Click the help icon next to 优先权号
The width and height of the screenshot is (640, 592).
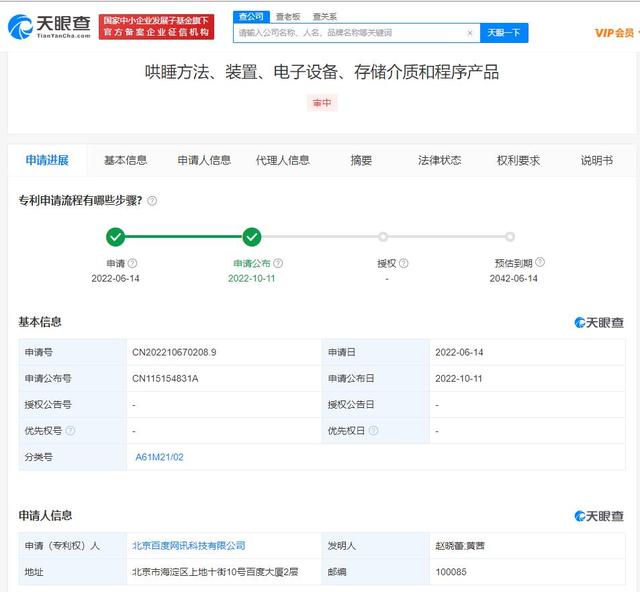click(x=70, y=431)
